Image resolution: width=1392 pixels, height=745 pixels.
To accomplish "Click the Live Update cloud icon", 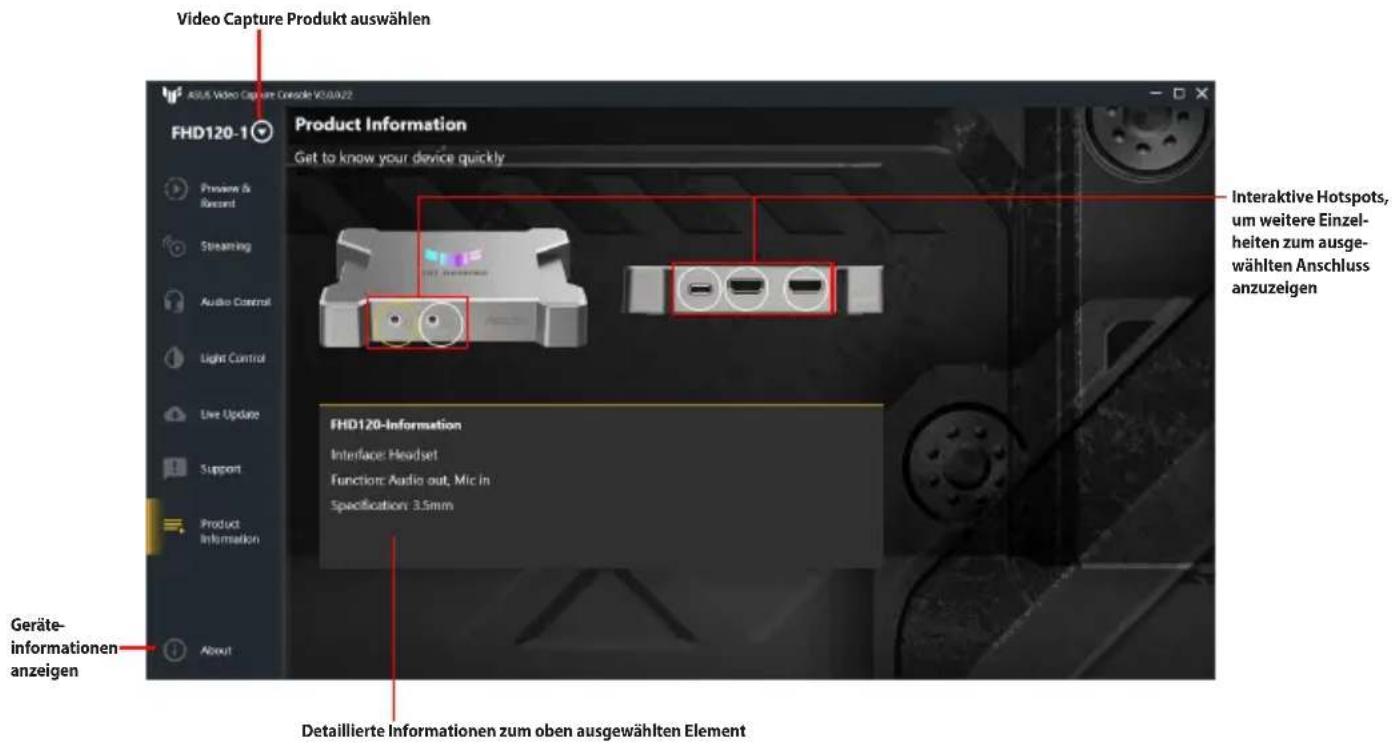I will point(174,413).
